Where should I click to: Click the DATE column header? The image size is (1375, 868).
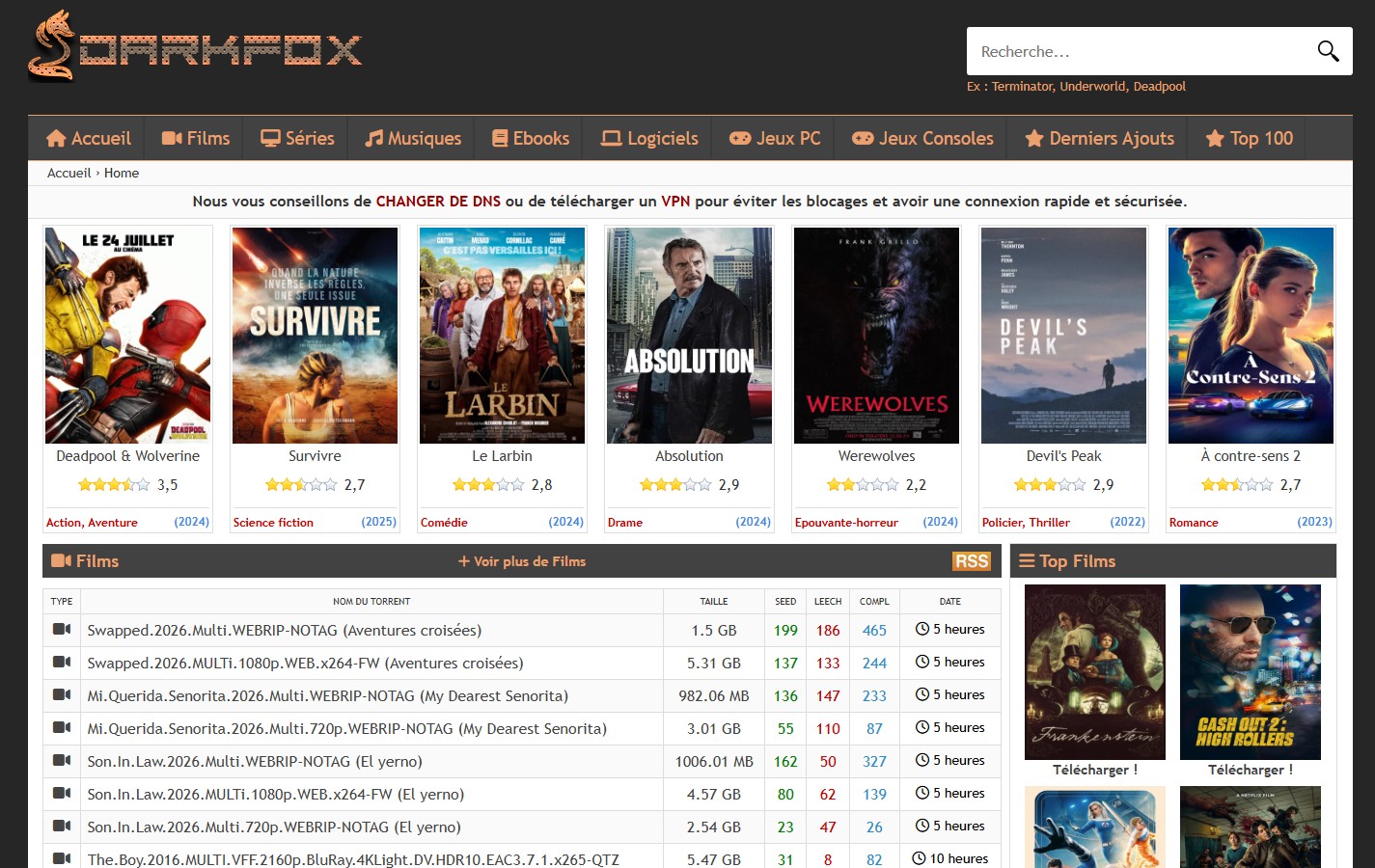tap(950, 601)
